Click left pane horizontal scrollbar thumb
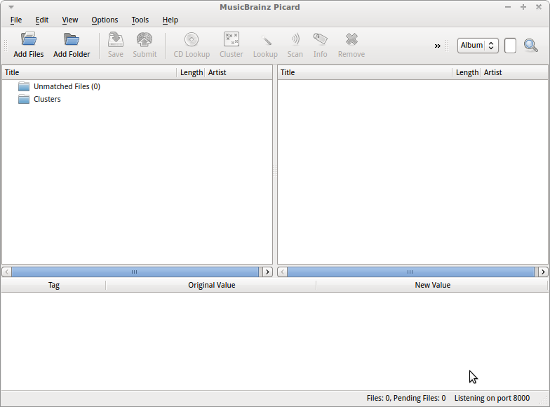 (x=135, y=272)
